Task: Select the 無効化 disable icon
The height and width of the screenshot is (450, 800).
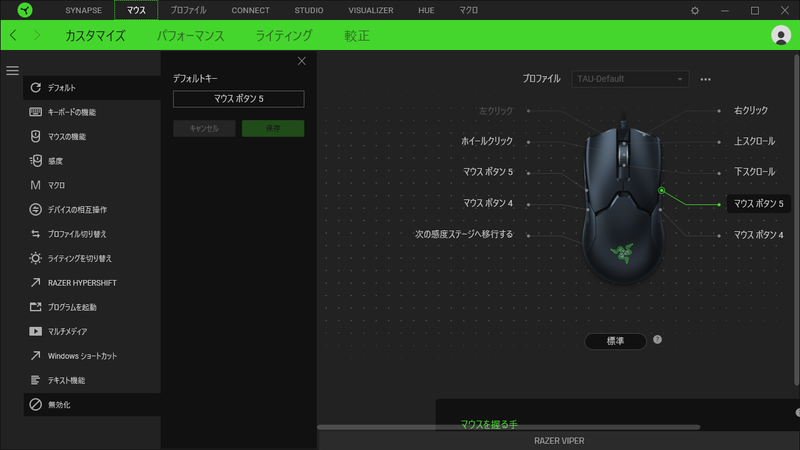Action: 35,405
